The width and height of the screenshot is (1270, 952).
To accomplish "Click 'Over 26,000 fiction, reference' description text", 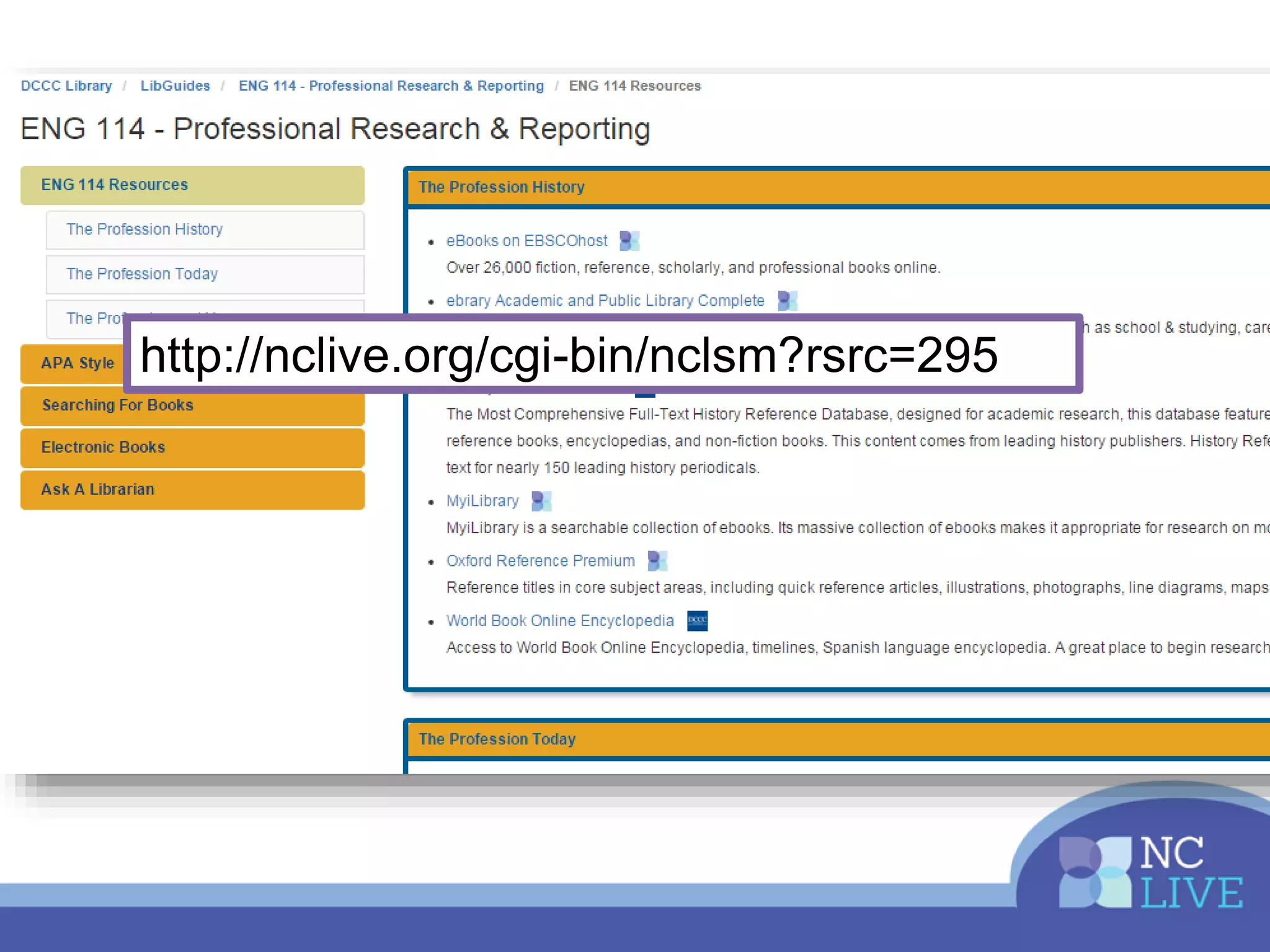I will [x=693, y=268].
